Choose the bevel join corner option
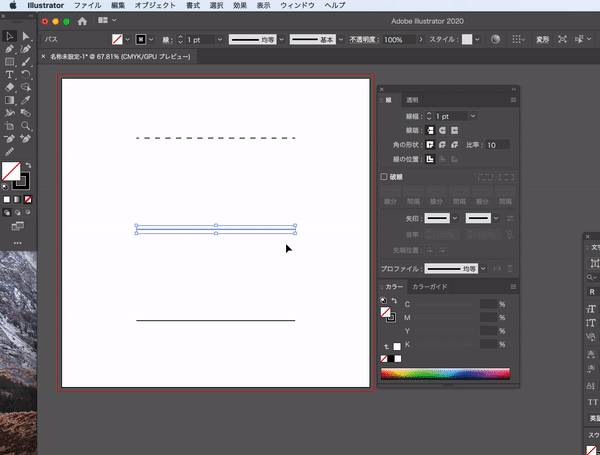 pyautogui.click(x=453, y=145)
